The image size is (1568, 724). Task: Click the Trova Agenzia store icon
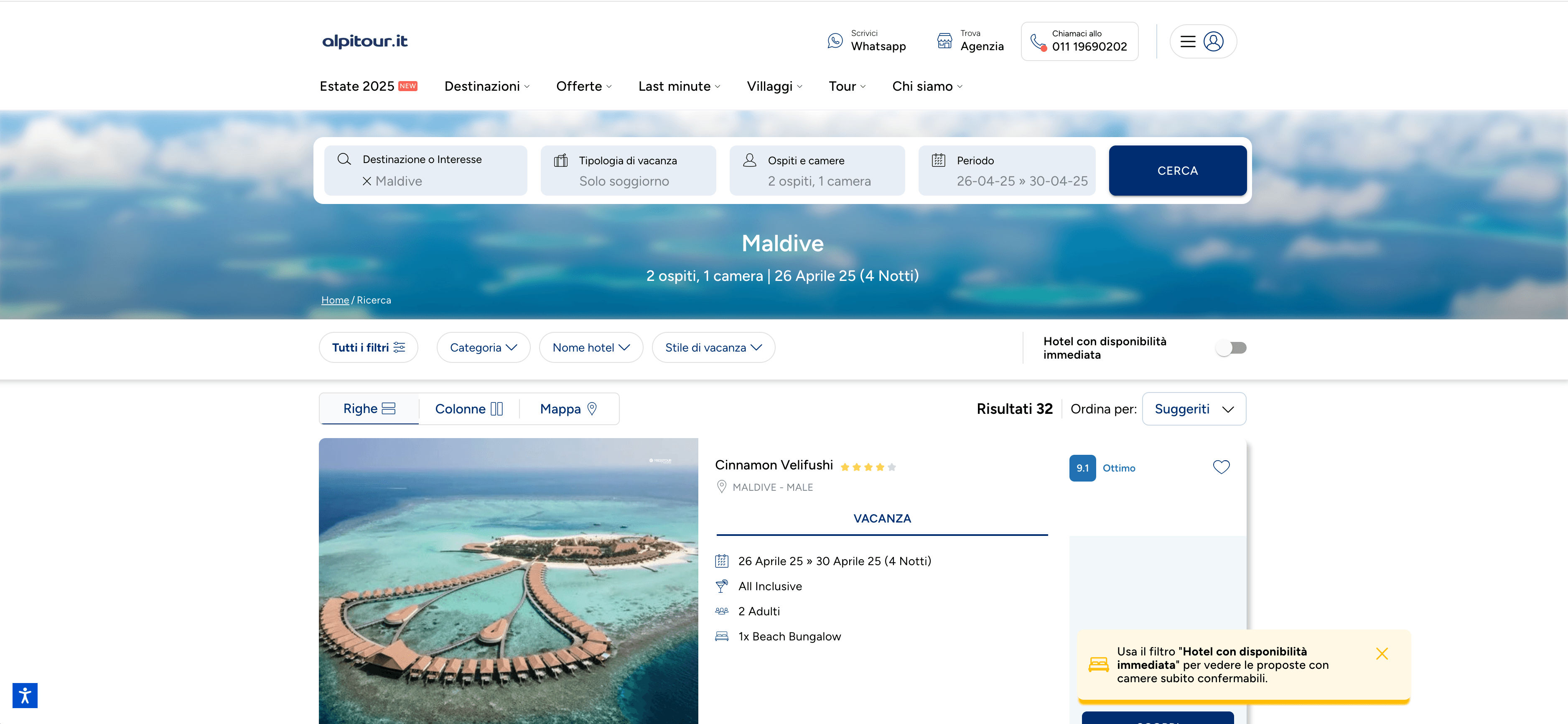[944, 41]
